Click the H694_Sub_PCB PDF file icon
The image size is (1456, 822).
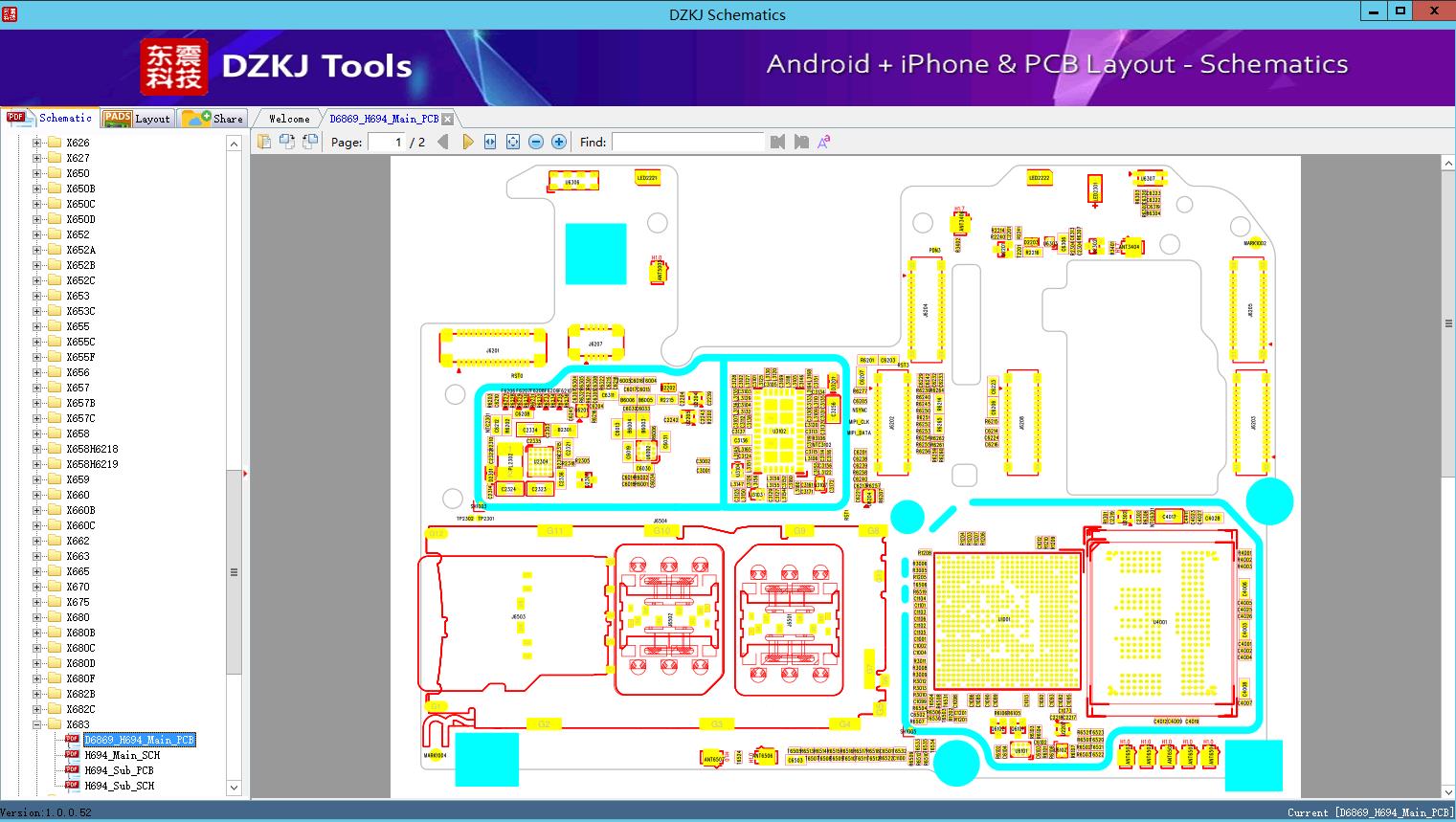click(x=72, y=770)
